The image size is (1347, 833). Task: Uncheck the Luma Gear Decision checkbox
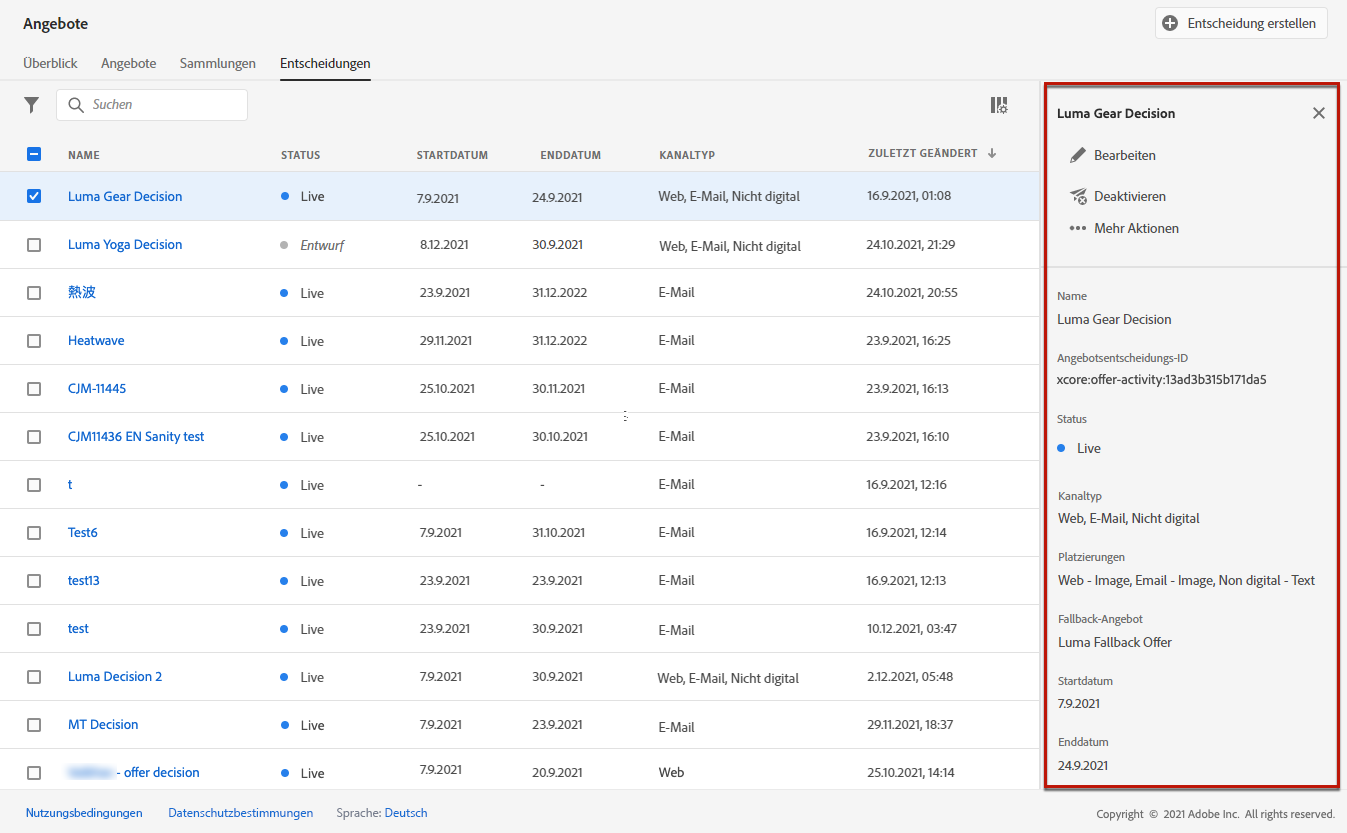coord(34,196)
